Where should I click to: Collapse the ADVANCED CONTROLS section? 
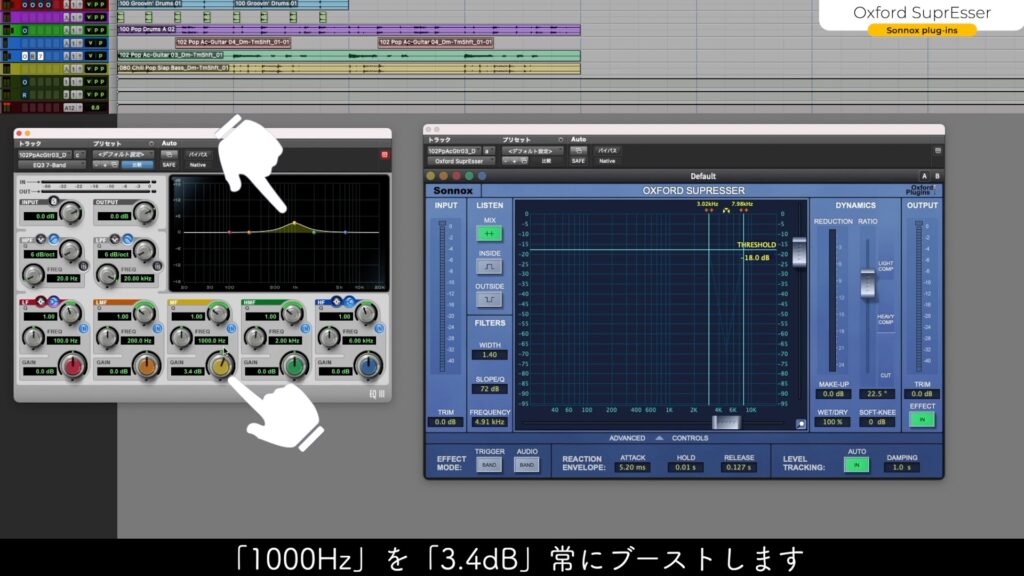click(x=659, y=438)
